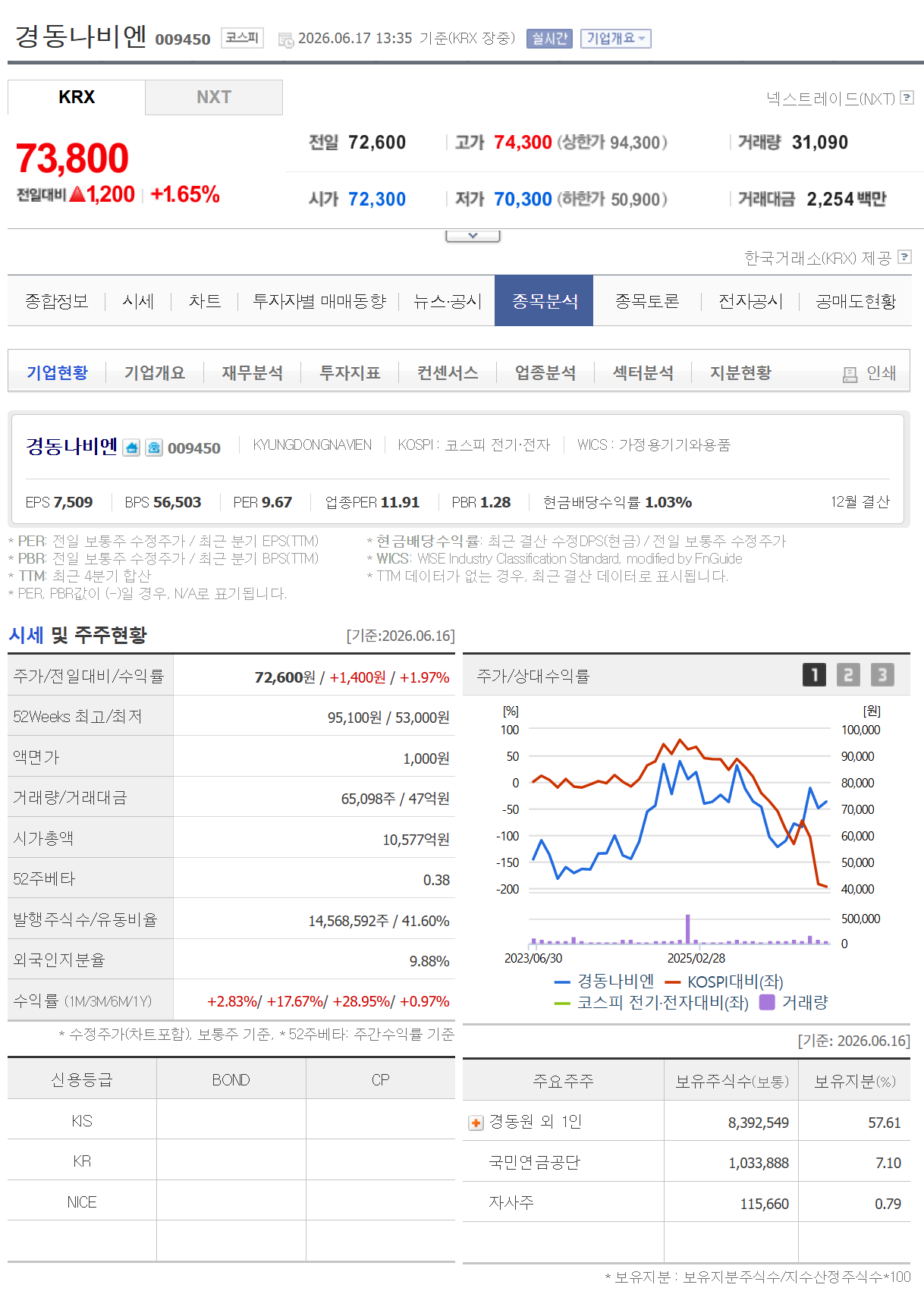Open the 전자공시 tab
Screen dimensions: 924x1291
pos(750,301)
